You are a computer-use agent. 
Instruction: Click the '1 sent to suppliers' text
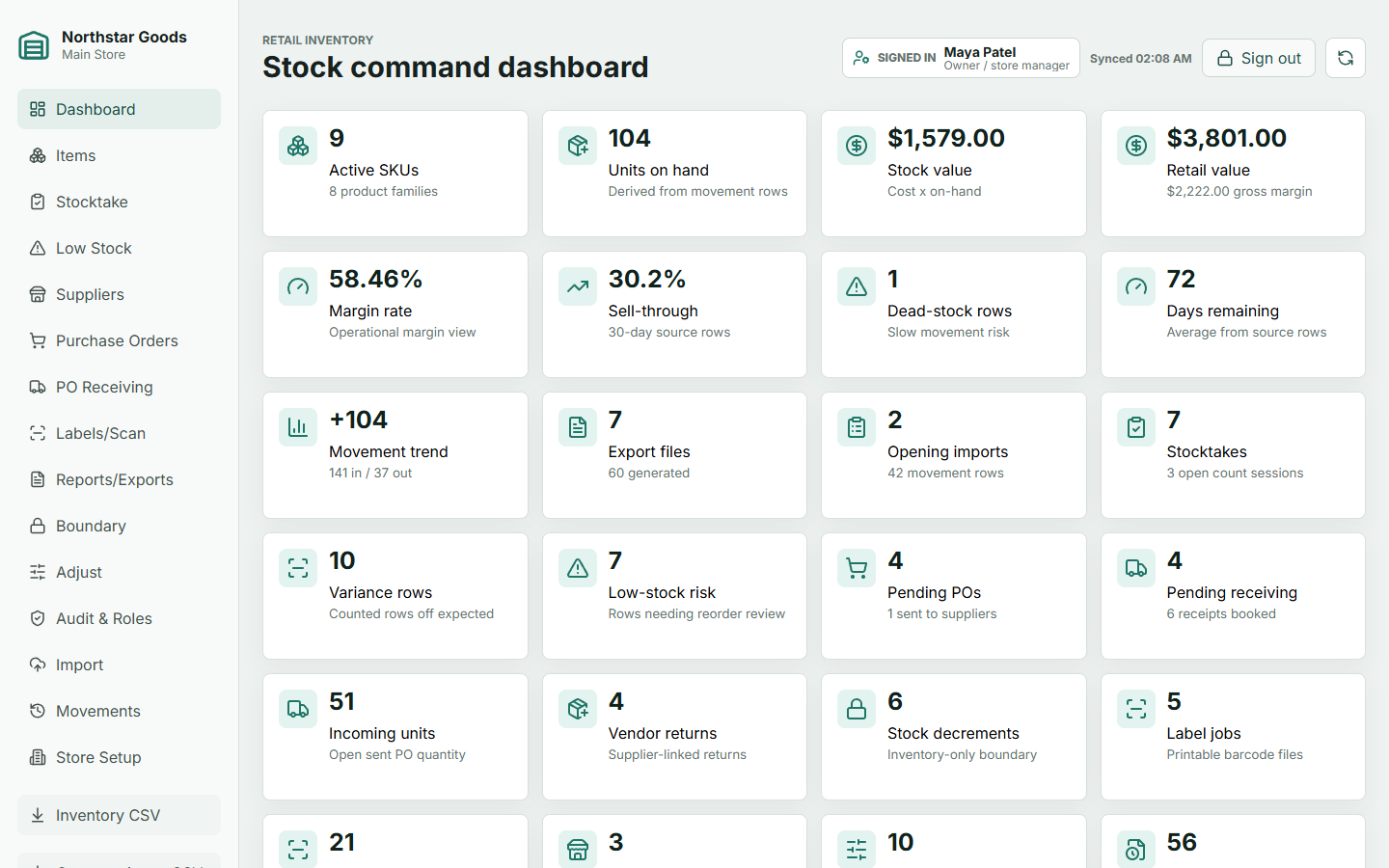(942, 614)
